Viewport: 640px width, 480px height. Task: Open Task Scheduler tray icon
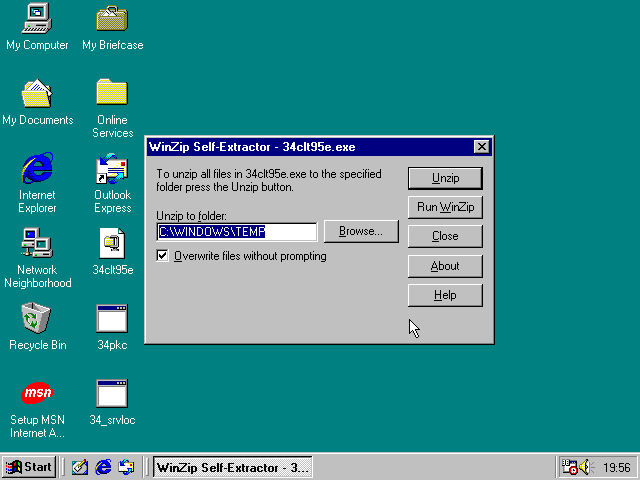569,467
